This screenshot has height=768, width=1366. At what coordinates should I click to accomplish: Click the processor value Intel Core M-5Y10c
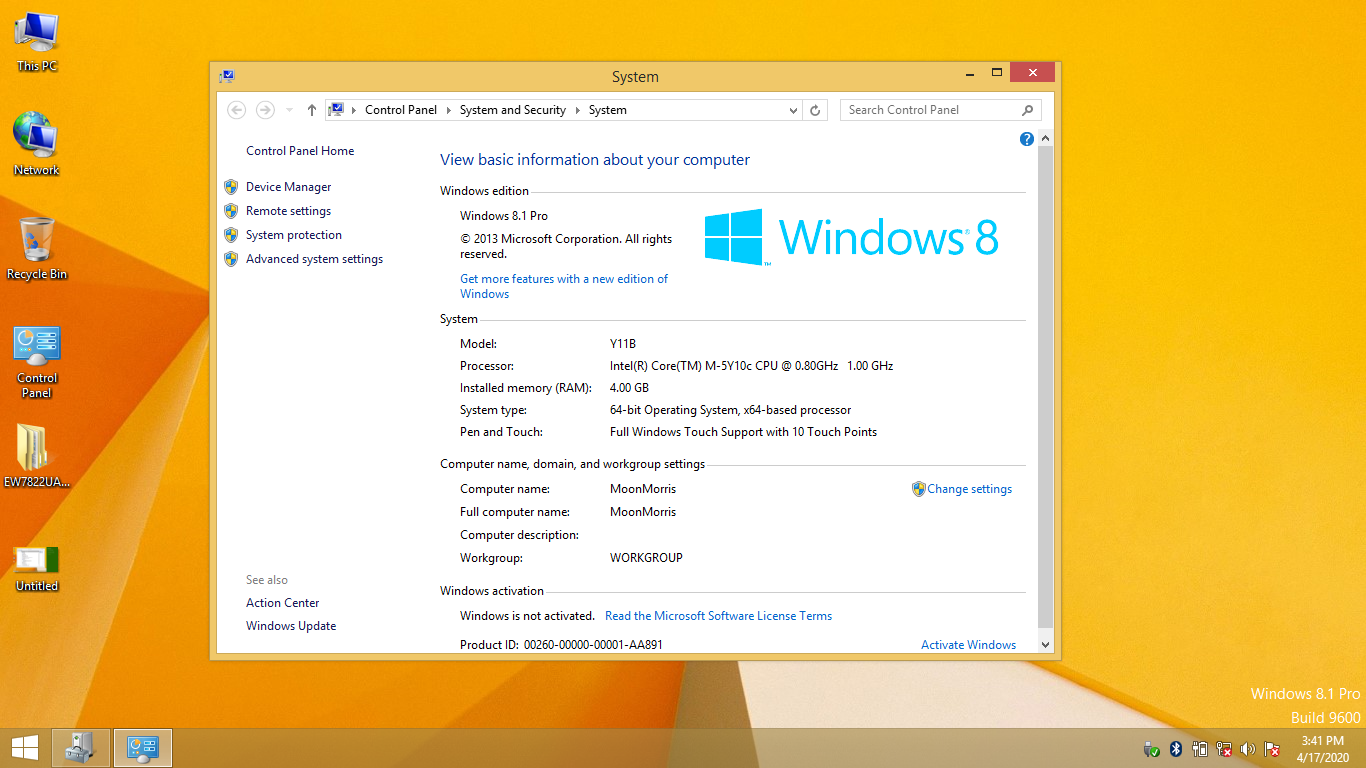tap(751, 366)
